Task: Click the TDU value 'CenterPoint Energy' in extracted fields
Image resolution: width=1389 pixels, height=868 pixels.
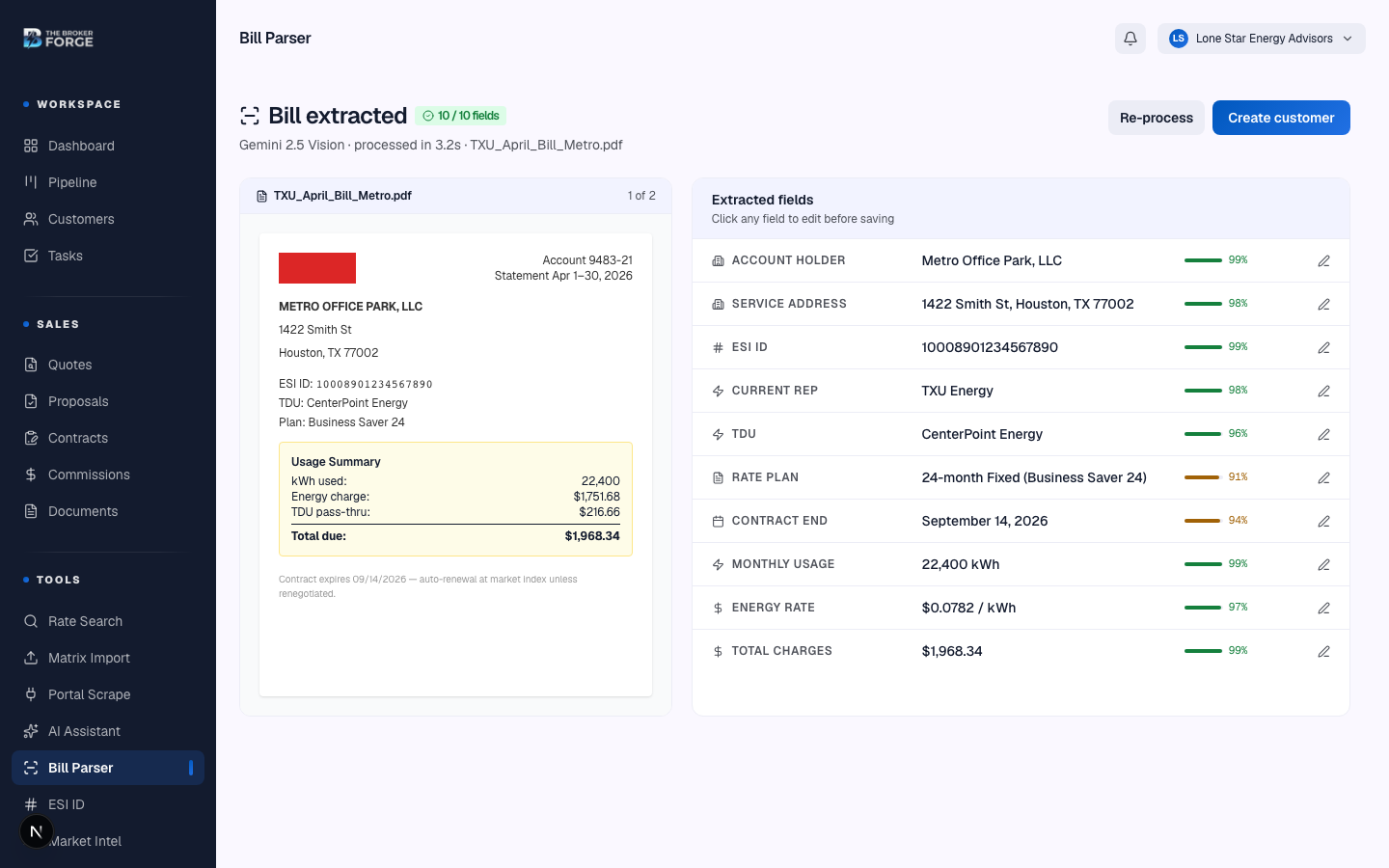Action: tap(982, 434)
